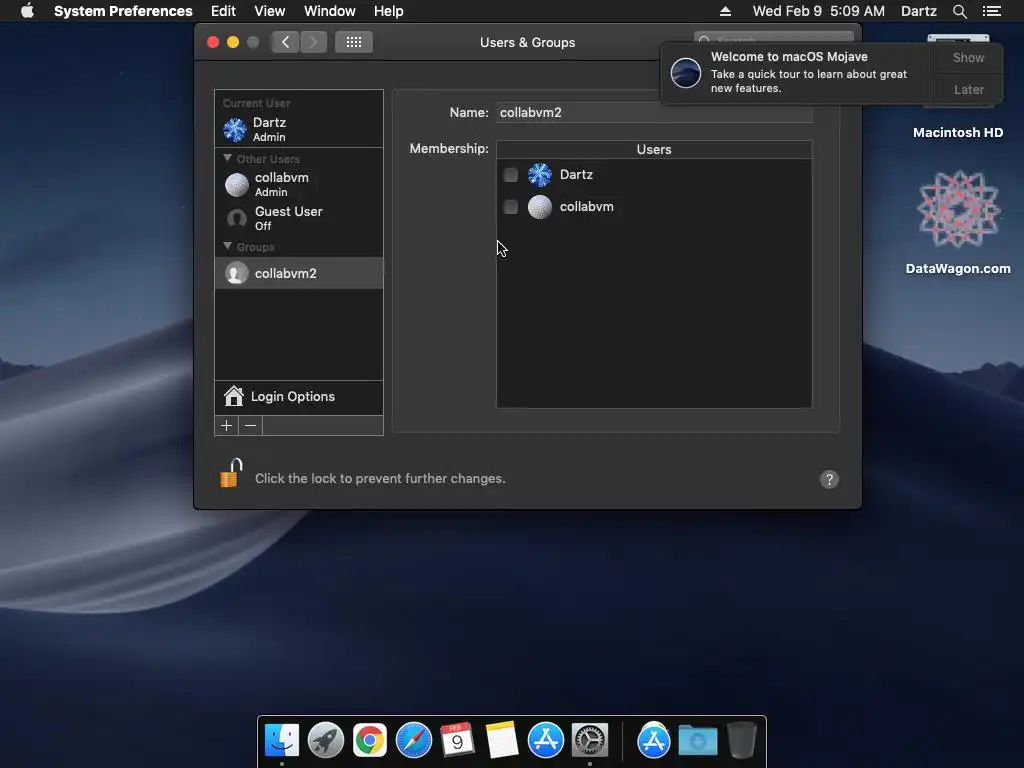
Task: Select Dartz current user in sidebar
Action: click(299, 129)
